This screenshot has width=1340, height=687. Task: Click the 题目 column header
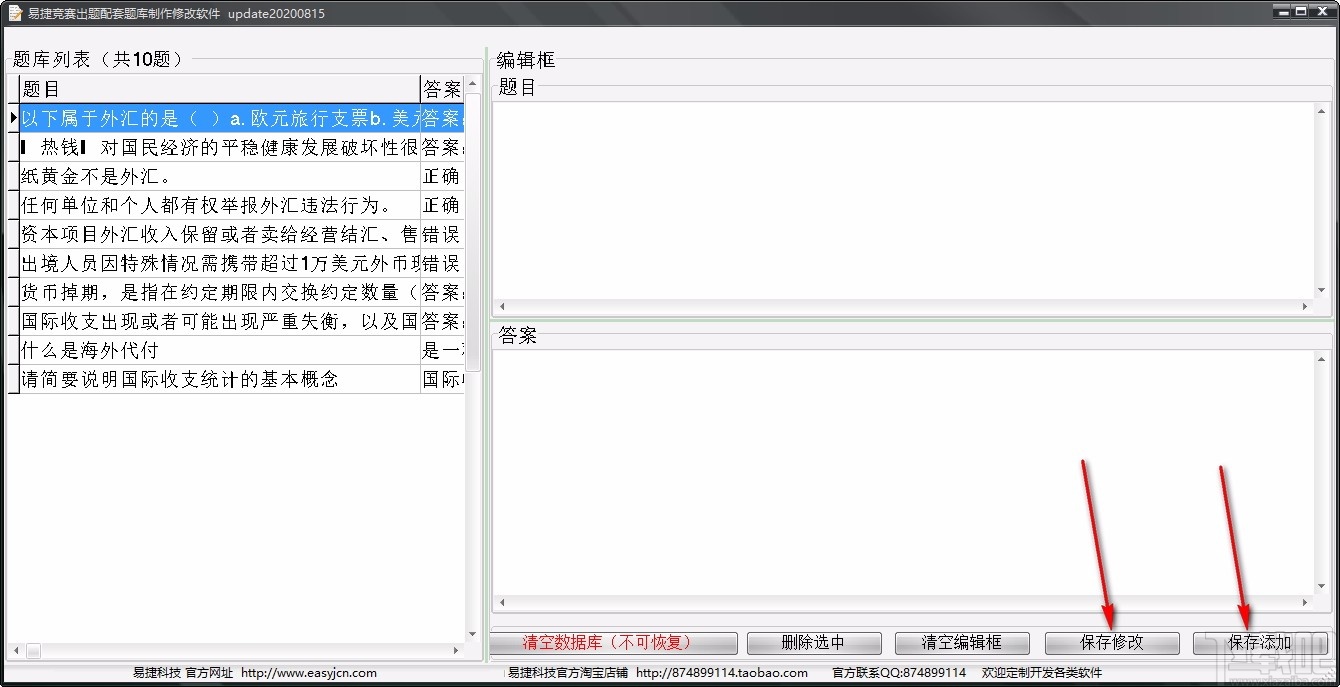tap(200, 89)
